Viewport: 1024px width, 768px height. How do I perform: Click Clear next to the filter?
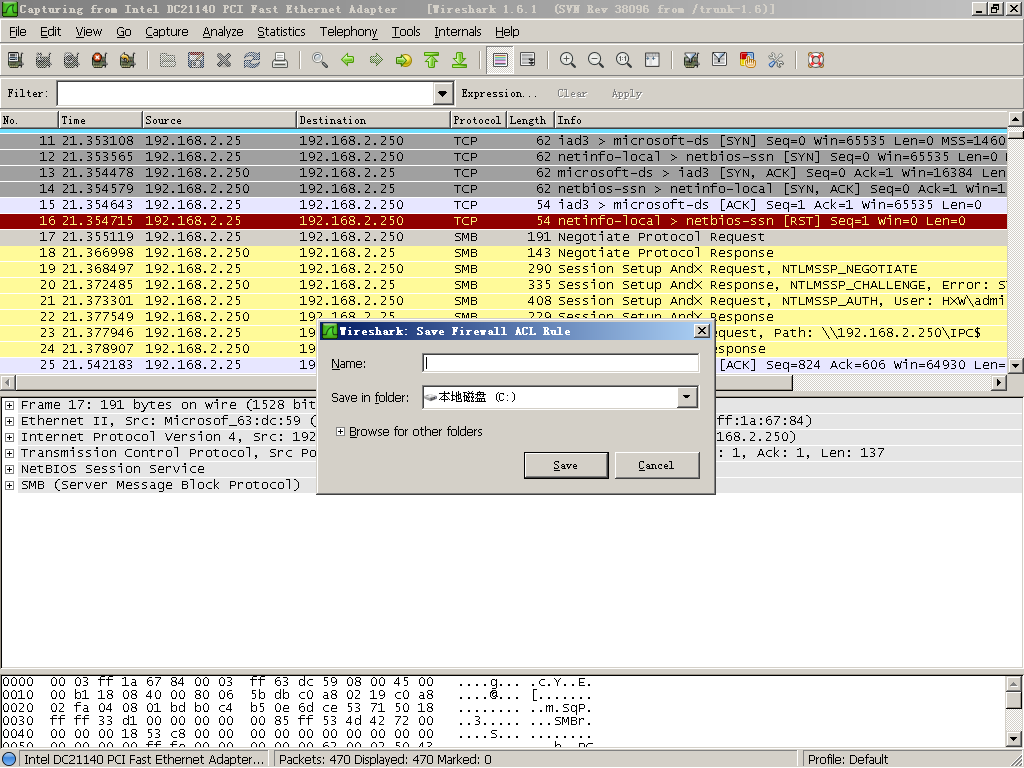click(572, 93)
